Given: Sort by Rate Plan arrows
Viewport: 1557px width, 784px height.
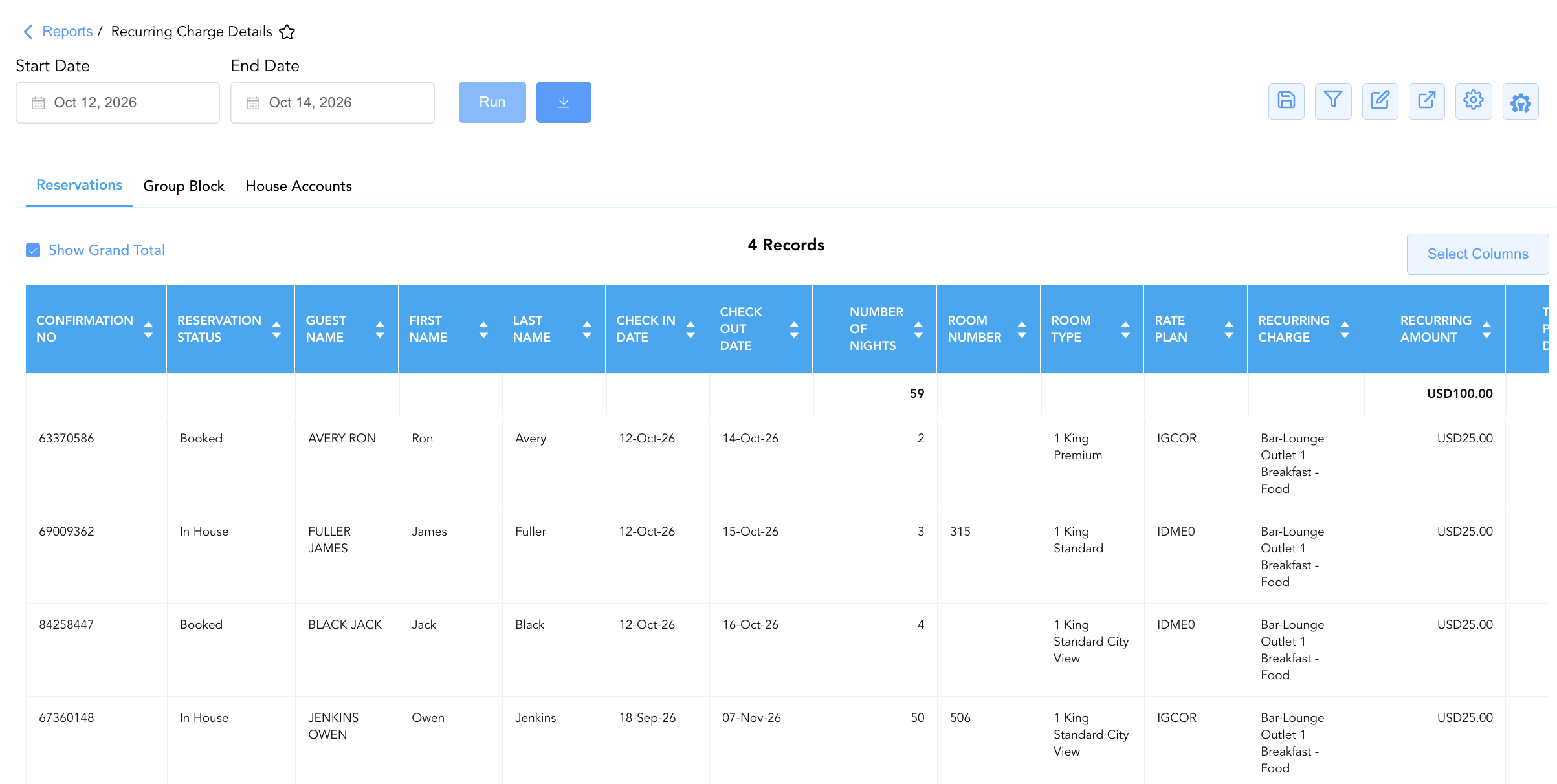Looking at the screenshot, I should pos(1229,330).
